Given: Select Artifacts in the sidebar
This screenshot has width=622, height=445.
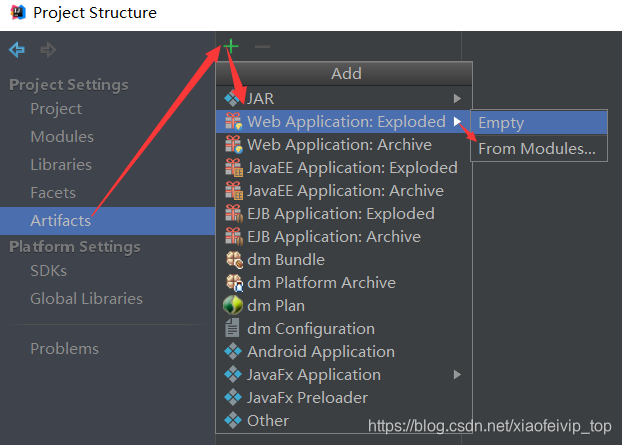Looking at the screenshot, I should tap(108, 221).
